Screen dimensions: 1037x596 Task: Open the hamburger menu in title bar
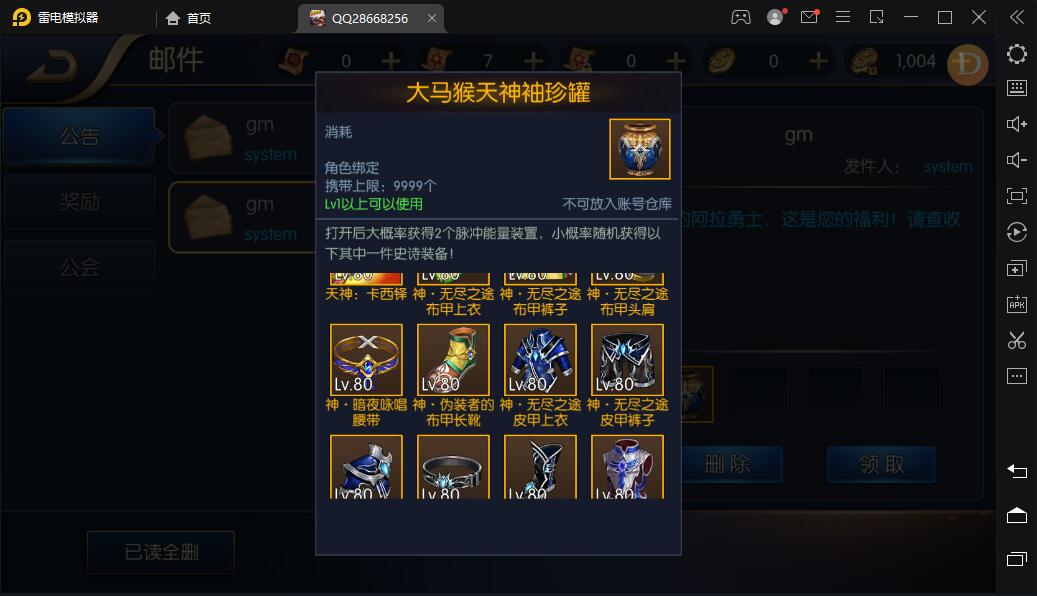tap(843, 17)
